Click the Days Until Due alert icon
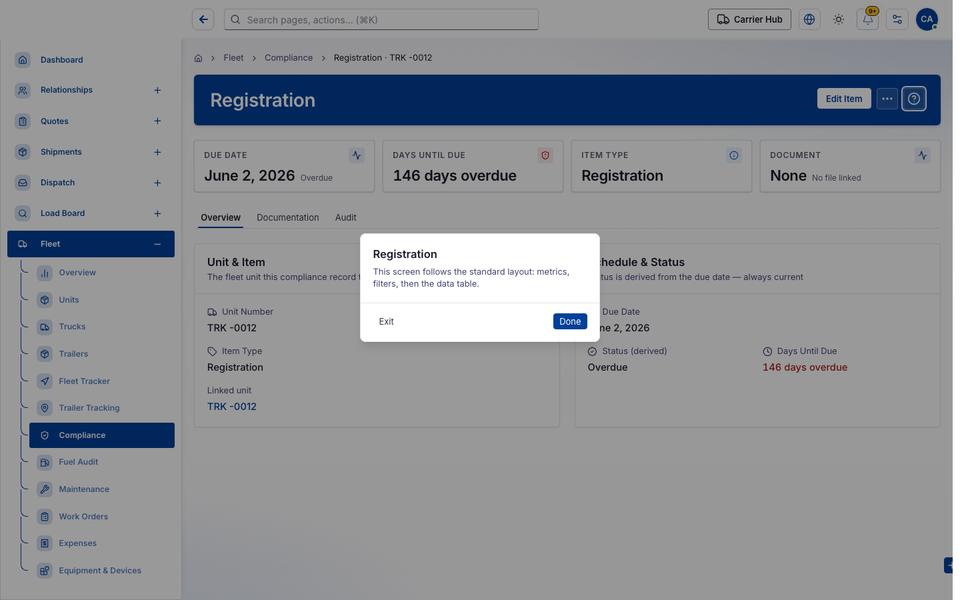960x600 pixels. [x=545, y=156]
